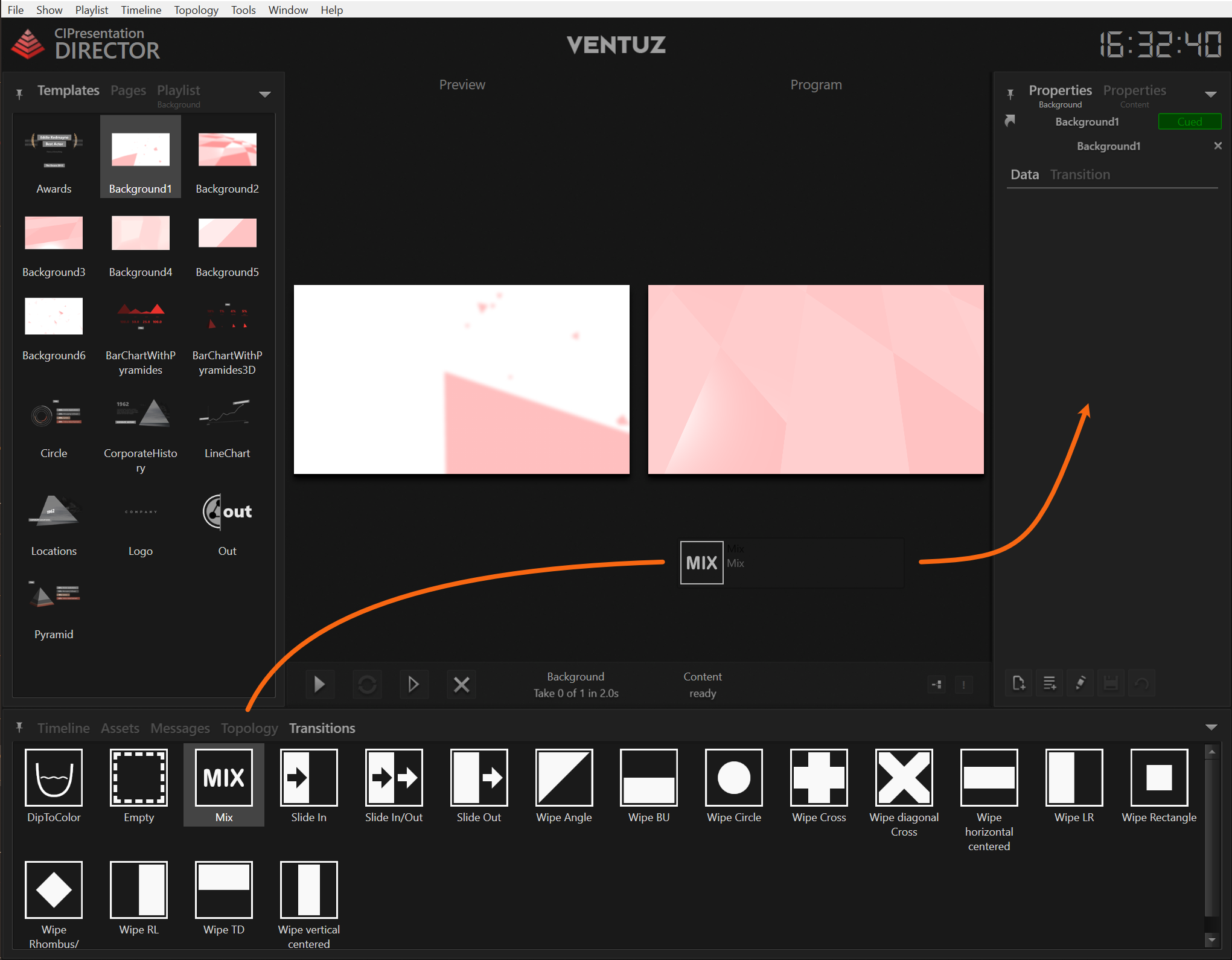Expand the Templates panel dropdown arrow
The image size is (1232, 960).
pyautogui.click(x=264, y=94)
